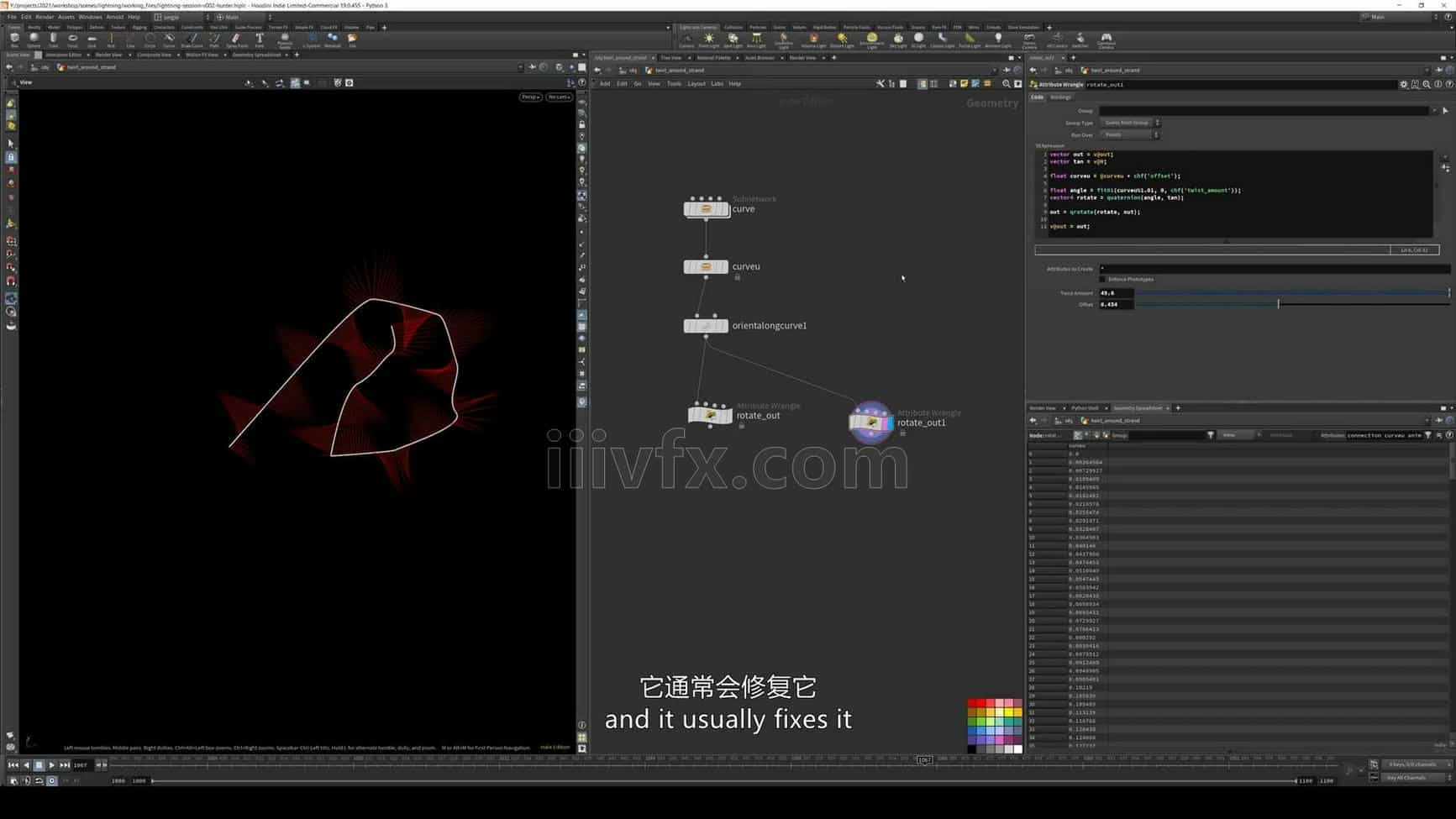The width and height of the screenshot is (1456, 819).
Task: Click the rotate_out1 node icon
Action: tap(870, 422)
